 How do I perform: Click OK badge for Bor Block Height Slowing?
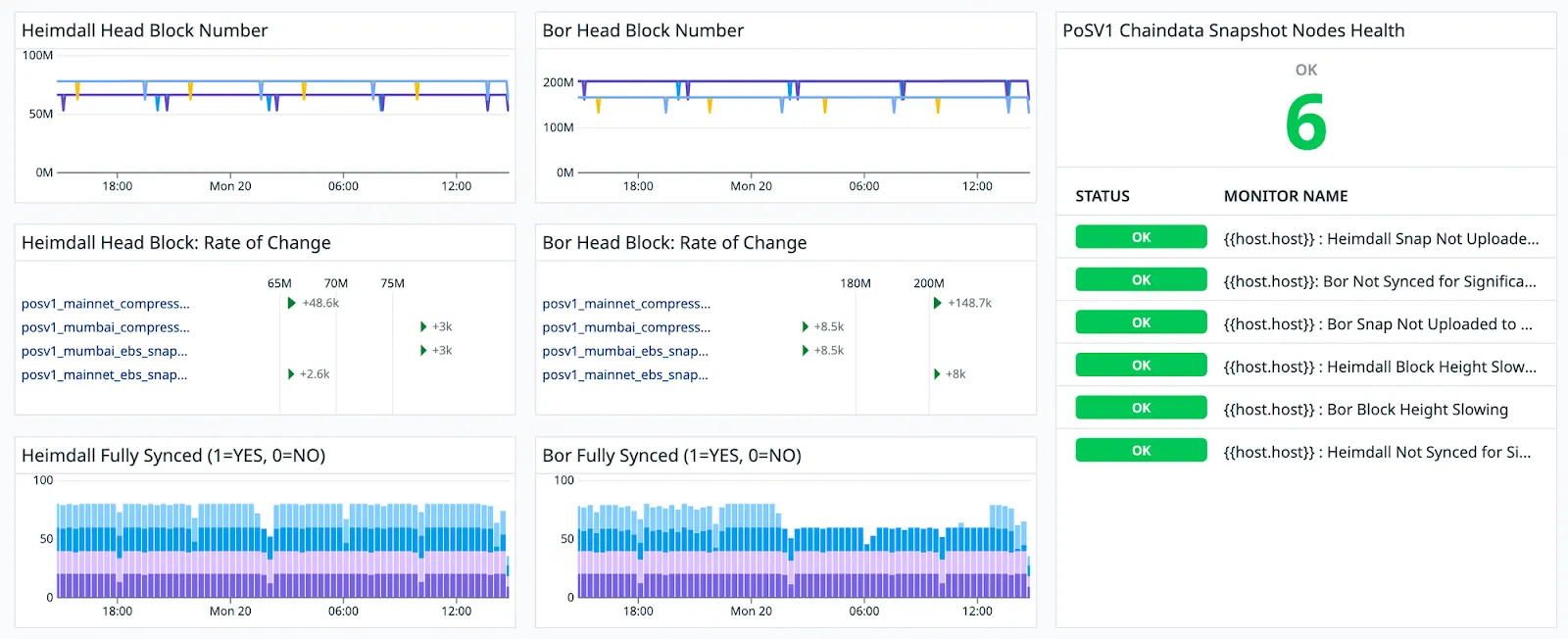coord(1141,408)
